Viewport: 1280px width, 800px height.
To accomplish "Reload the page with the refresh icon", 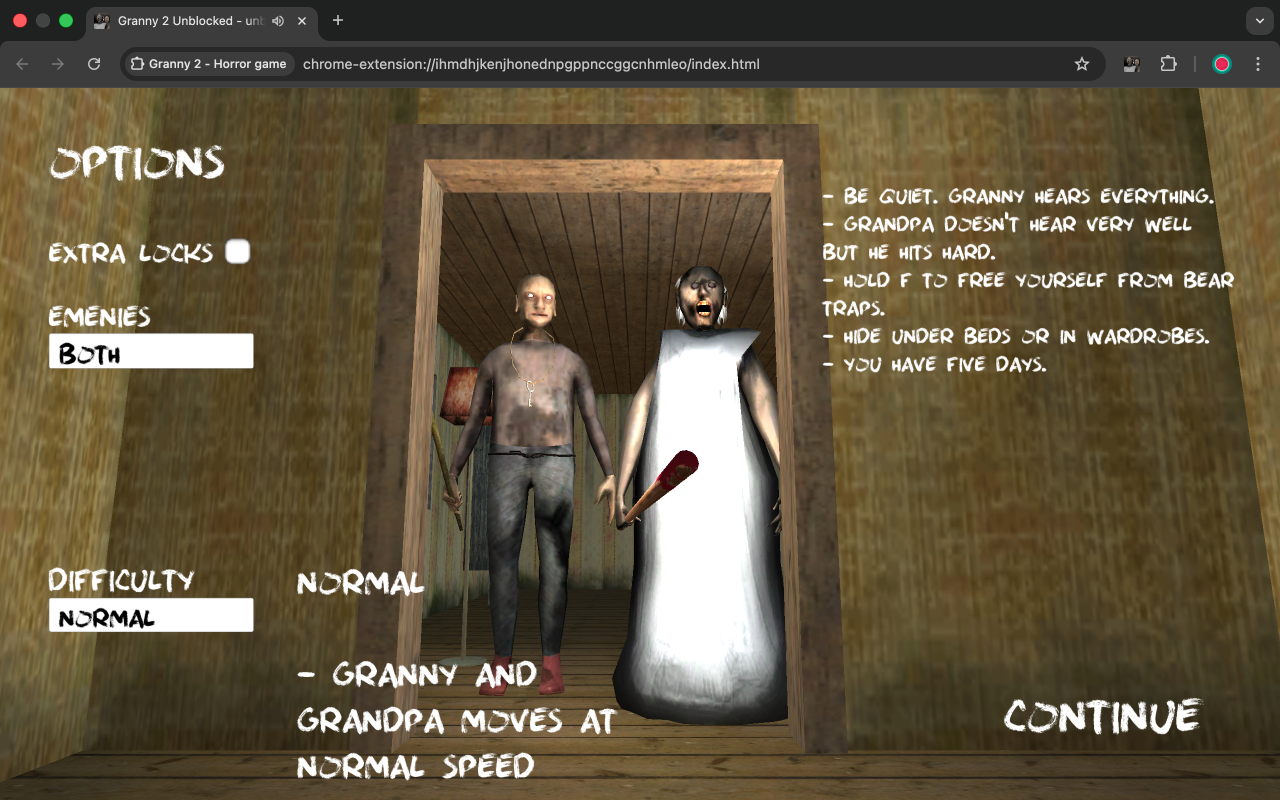I will [x=94, y=64].
